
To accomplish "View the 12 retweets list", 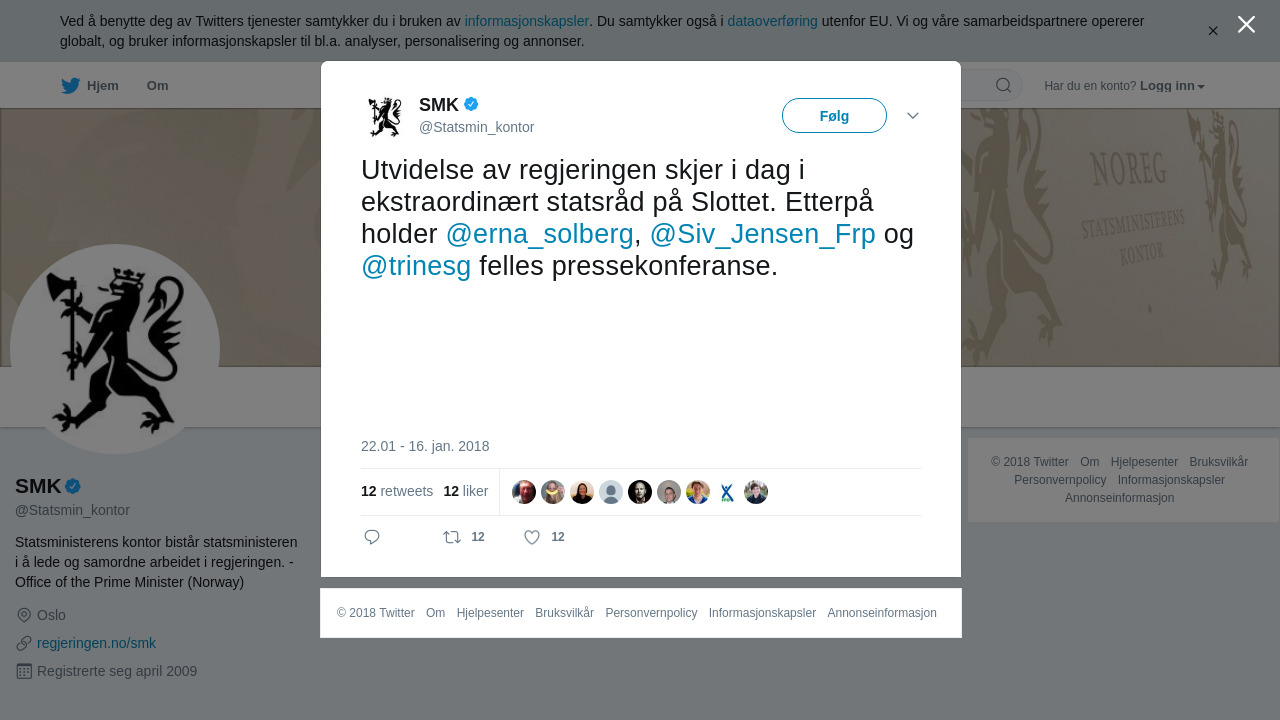I will pos(397,491).
